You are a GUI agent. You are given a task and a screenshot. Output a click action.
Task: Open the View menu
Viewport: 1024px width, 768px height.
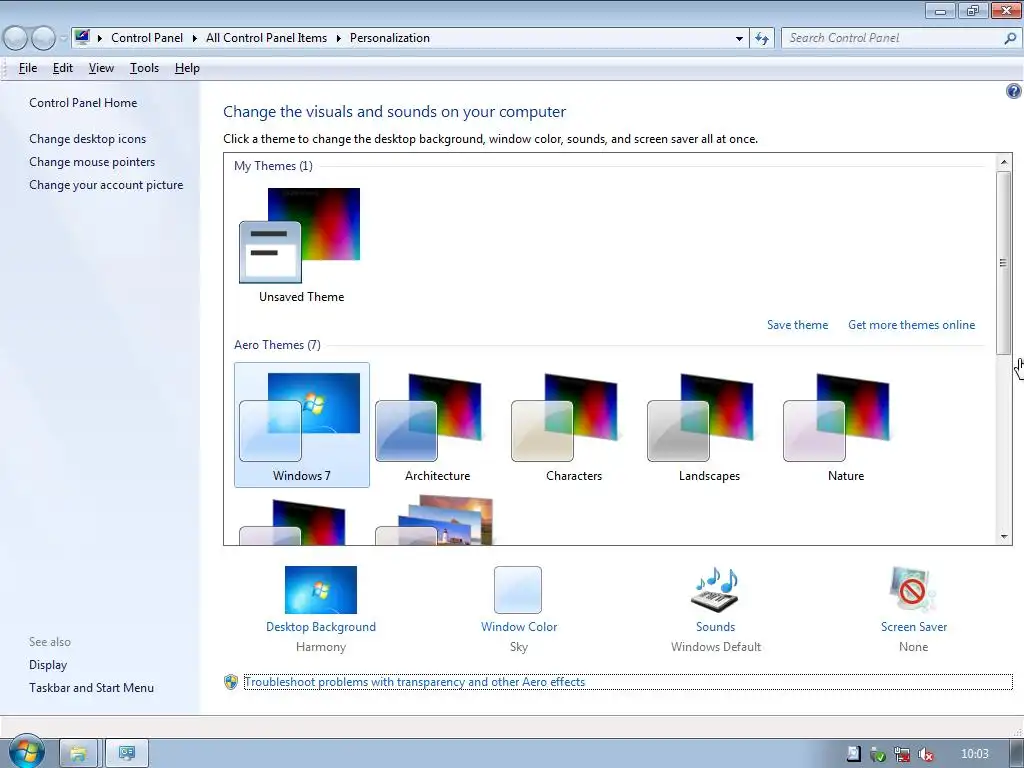coord(101,68)
